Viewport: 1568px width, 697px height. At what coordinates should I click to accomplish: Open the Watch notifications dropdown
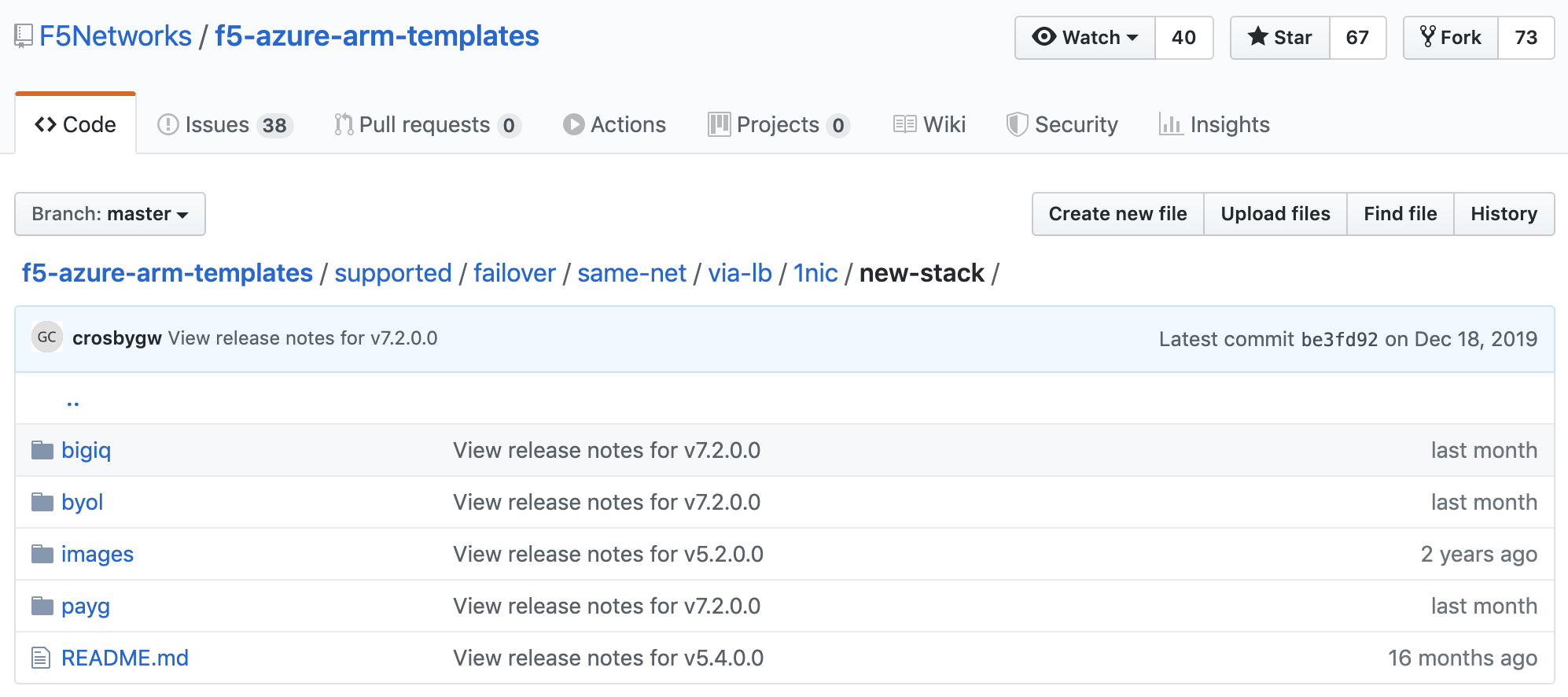1085,37
